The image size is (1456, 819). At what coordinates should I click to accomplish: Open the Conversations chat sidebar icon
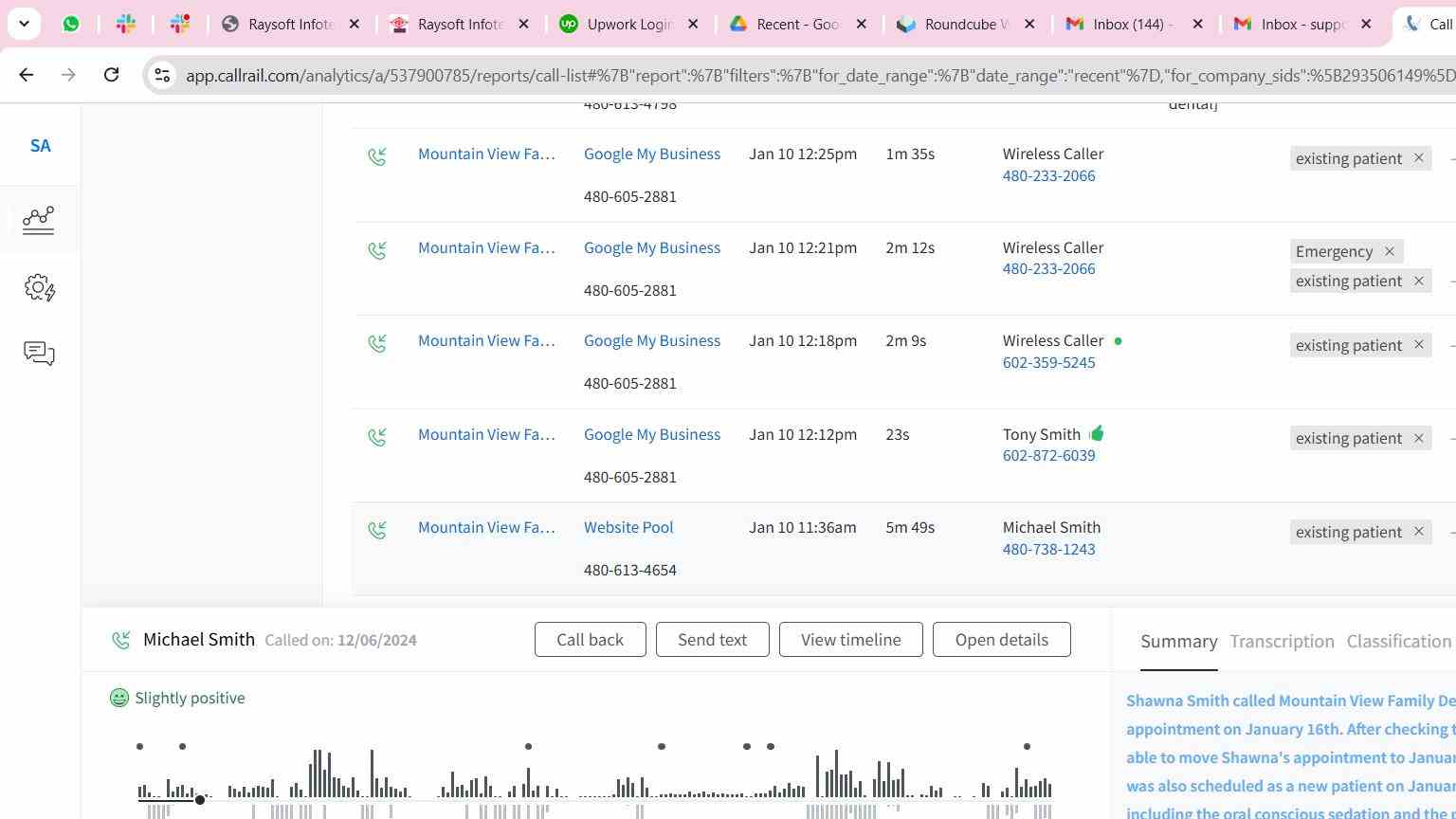[39, 354]
